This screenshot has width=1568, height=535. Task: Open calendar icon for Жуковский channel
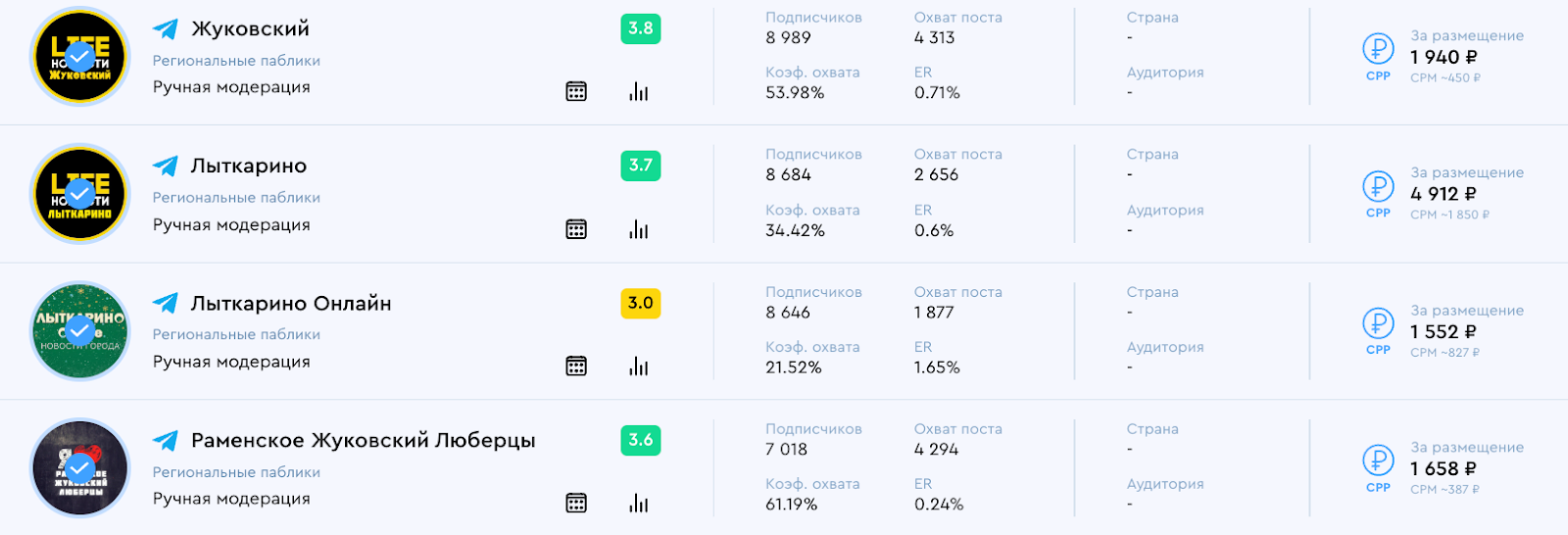(x=576, y=92)
